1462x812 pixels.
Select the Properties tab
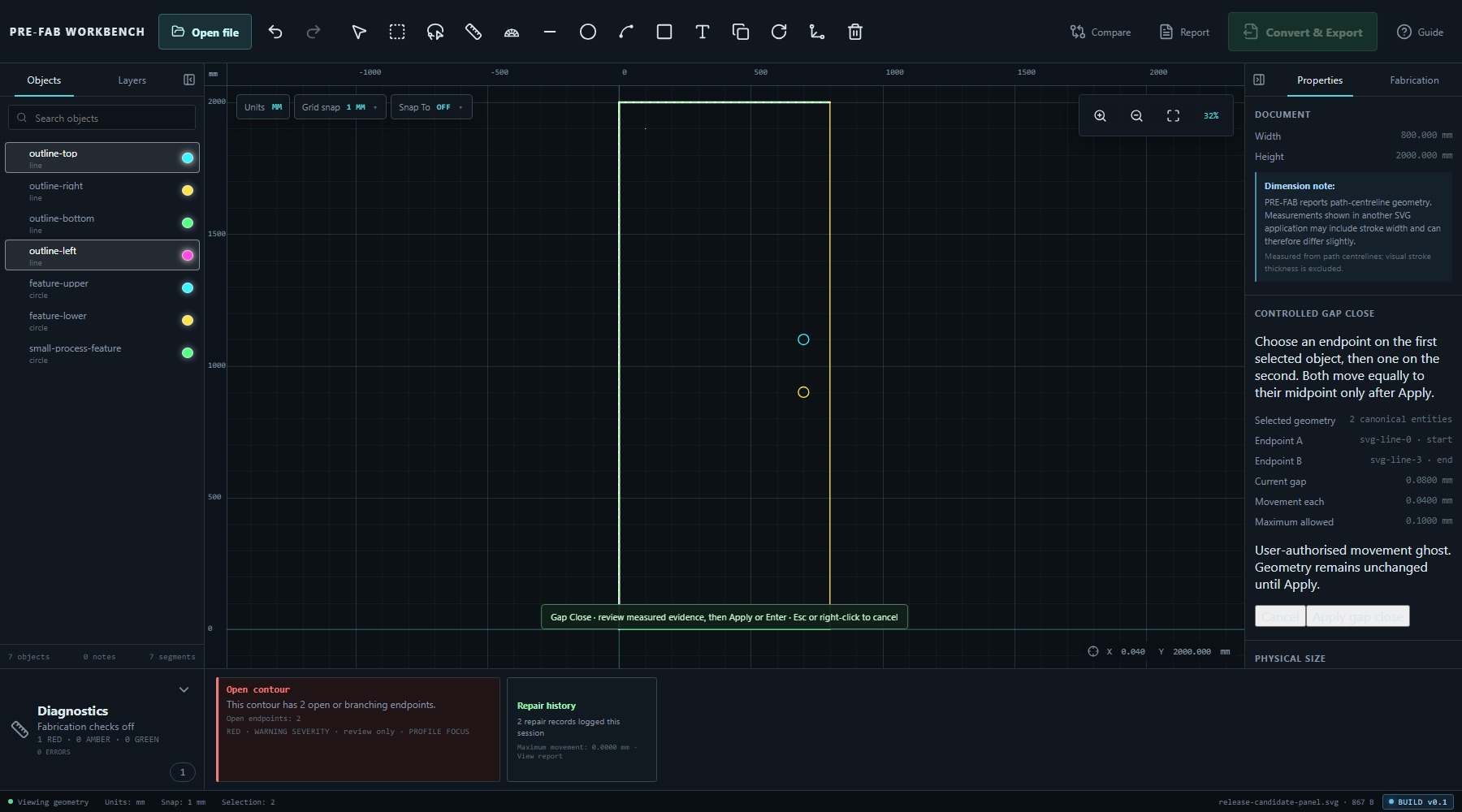click(x=1319, y=80)
